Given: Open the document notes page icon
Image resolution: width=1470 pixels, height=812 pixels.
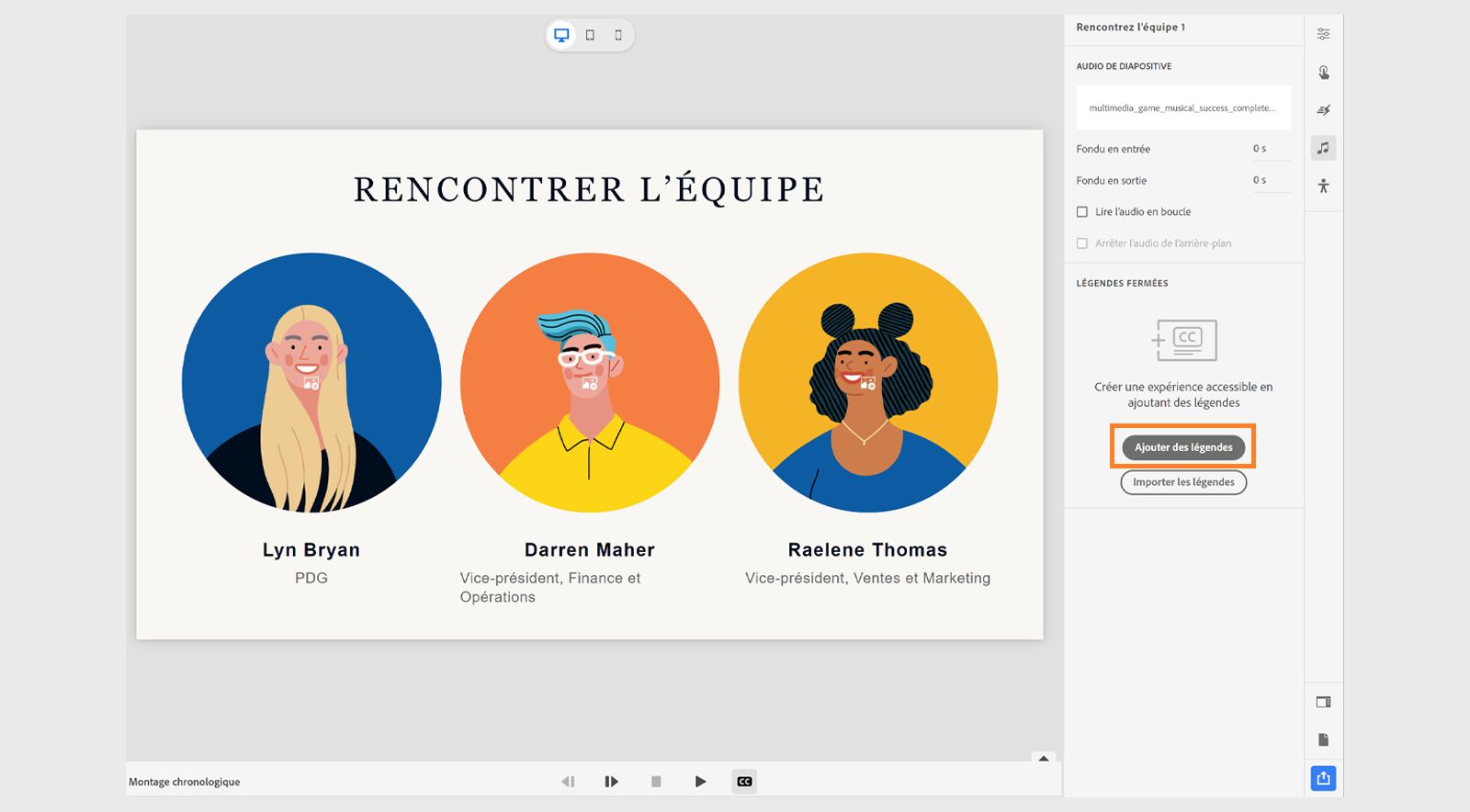Looking at the screenshot, I should tap(1323, 739).
